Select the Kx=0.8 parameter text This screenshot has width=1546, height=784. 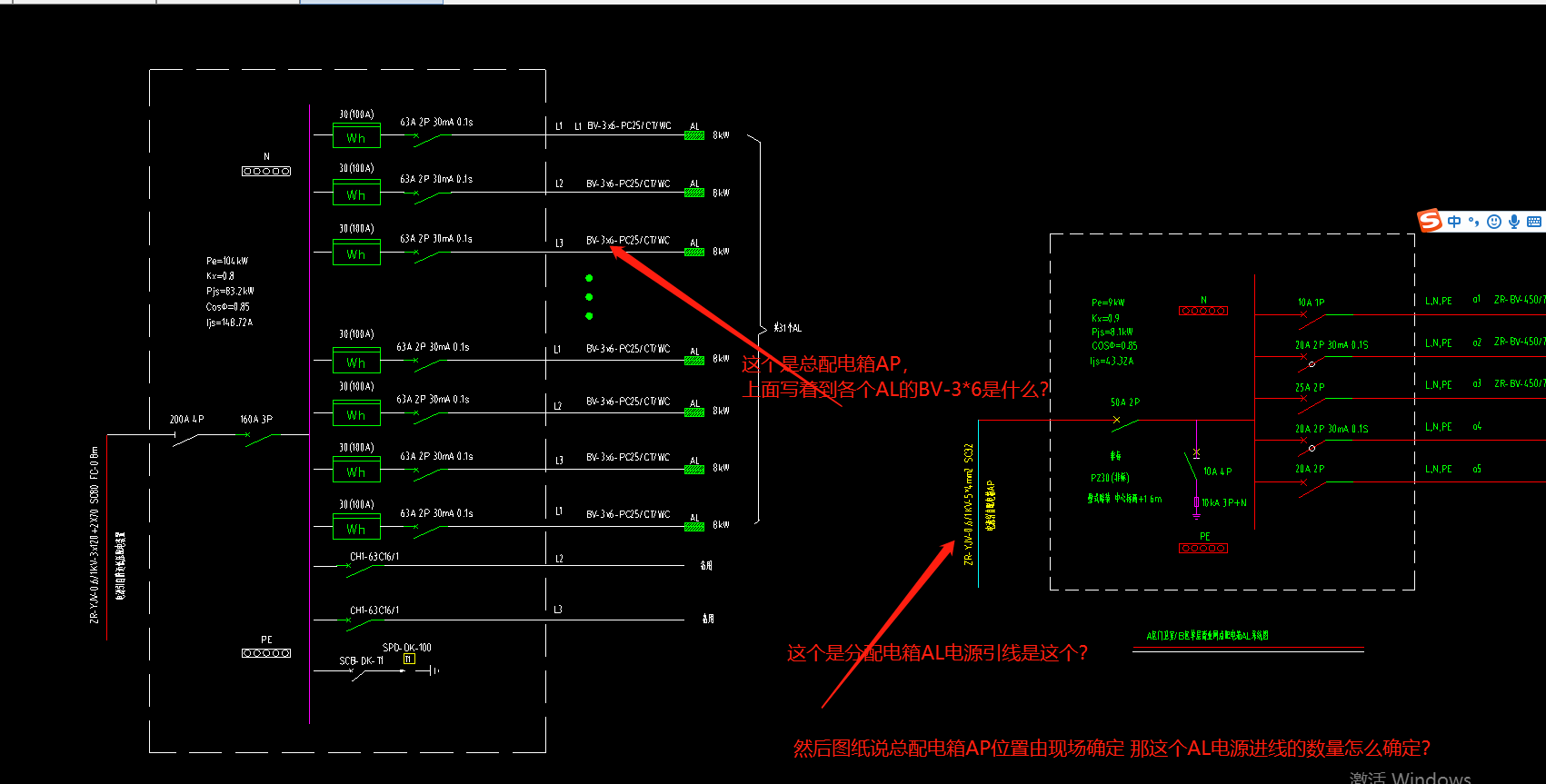coord(220,276)
